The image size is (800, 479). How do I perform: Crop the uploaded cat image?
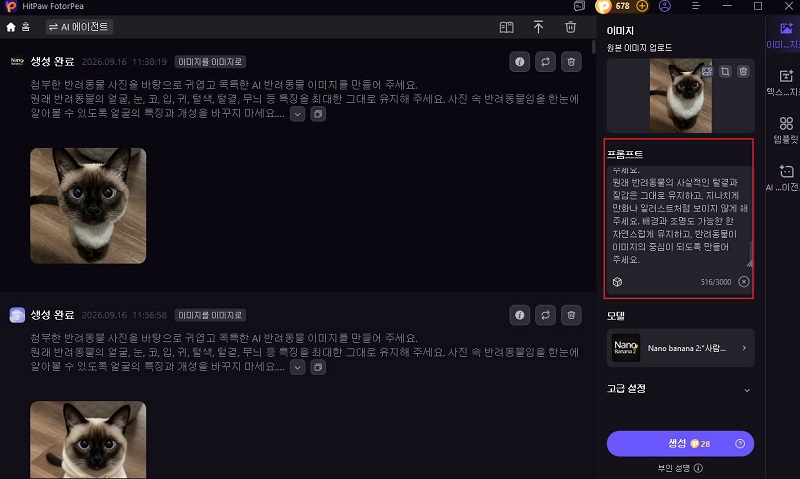tap(725, 71)
